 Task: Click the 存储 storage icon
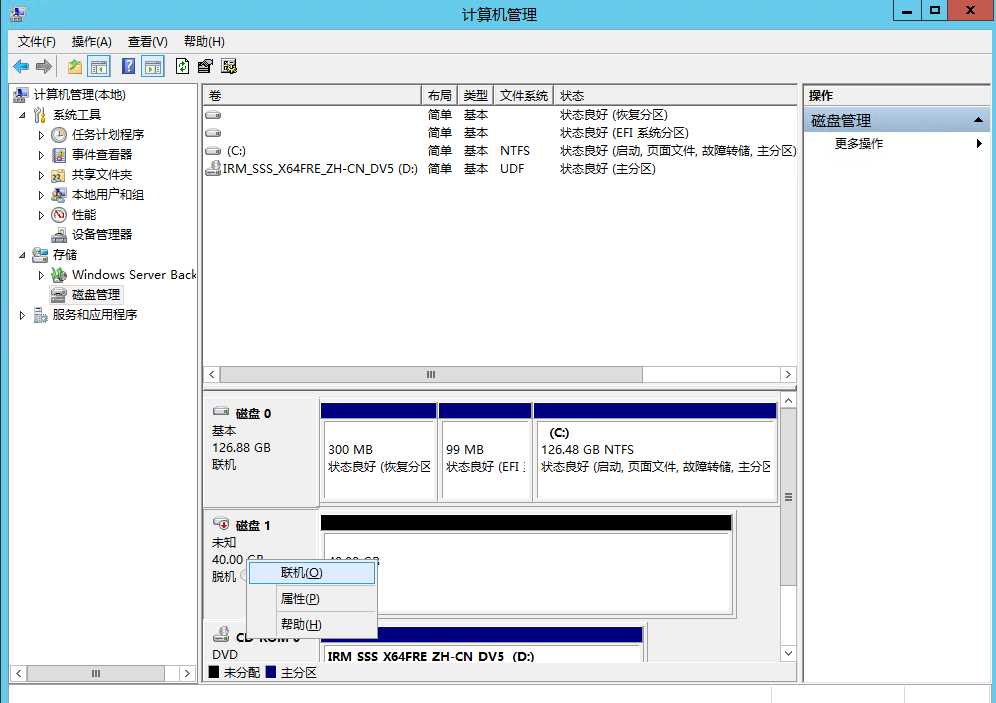tap(40, 255)
